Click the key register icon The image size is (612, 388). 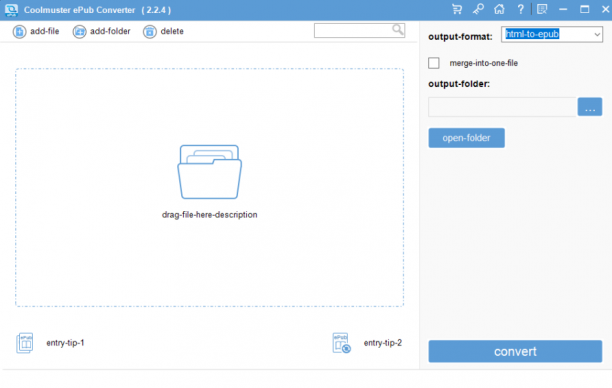(x=478, y=9)
